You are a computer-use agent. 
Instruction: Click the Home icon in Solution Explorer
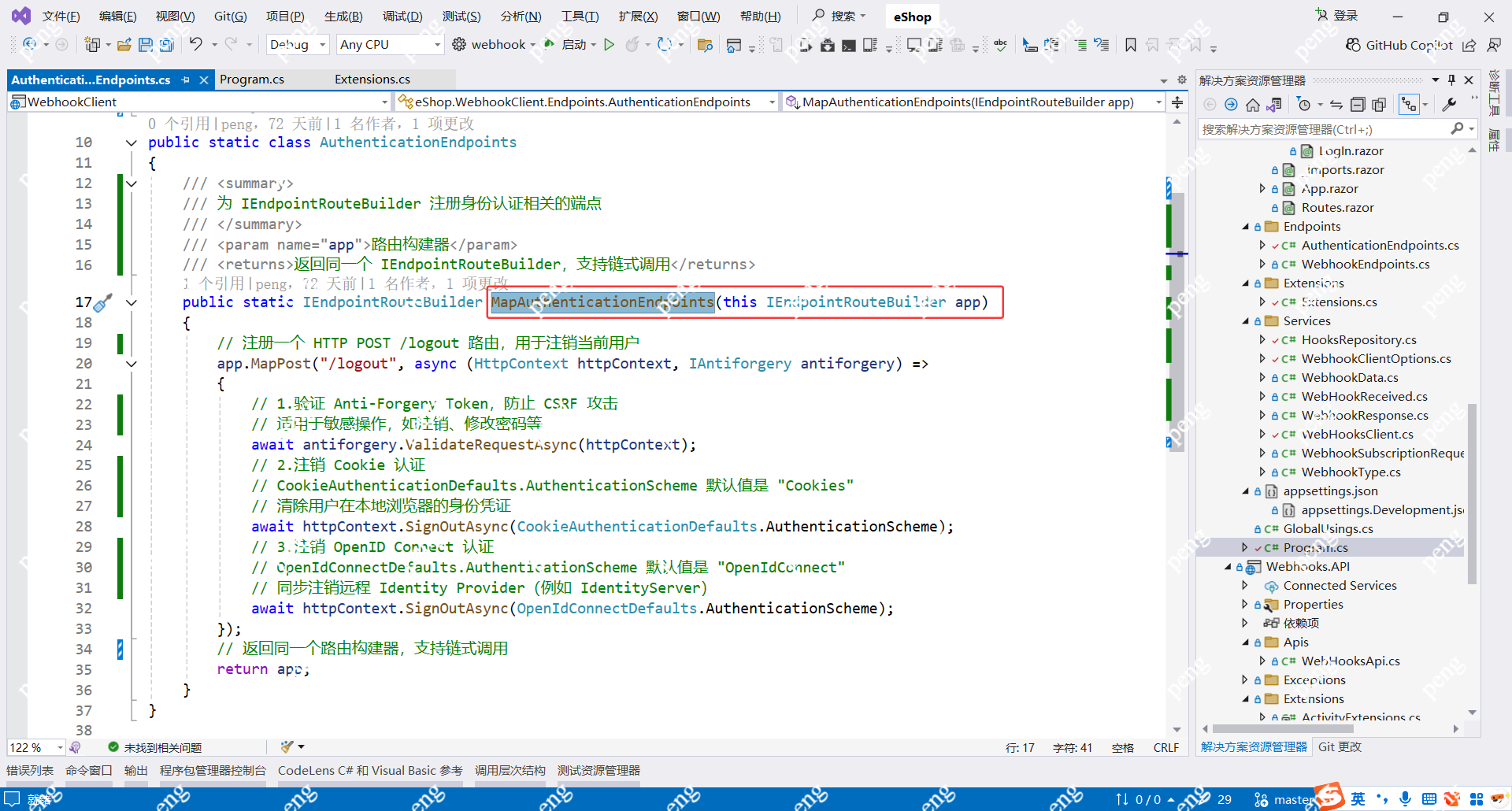click(1253, 104)
